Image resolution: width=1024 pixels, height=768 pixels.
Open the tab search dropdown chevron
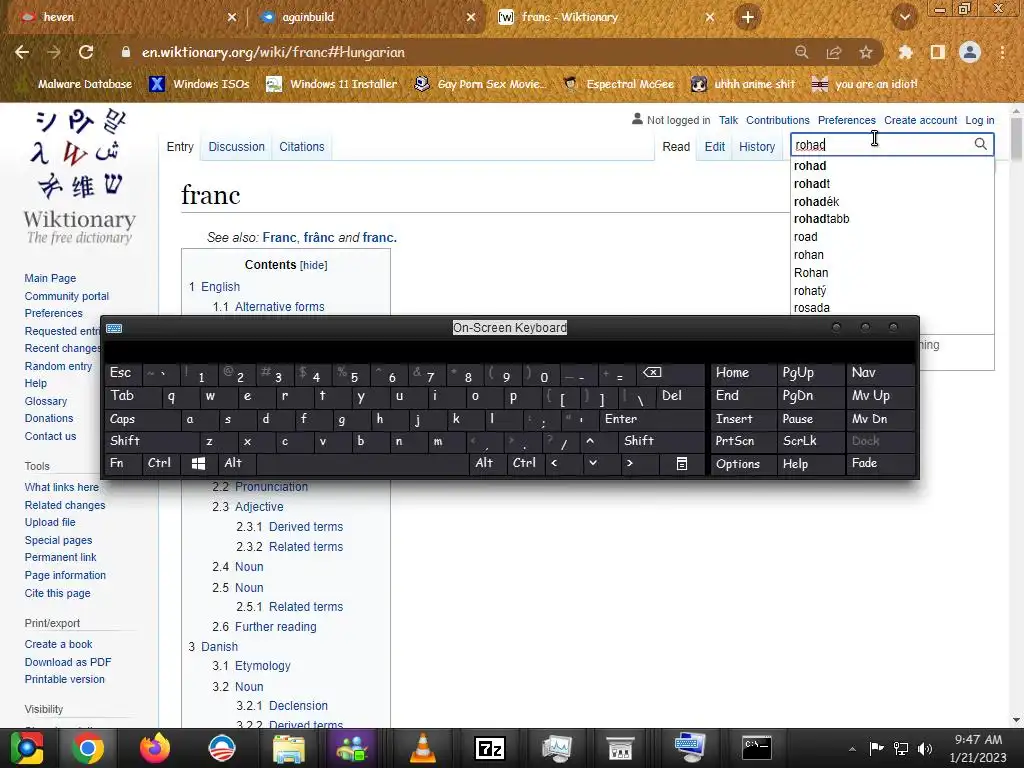point(904,17)
